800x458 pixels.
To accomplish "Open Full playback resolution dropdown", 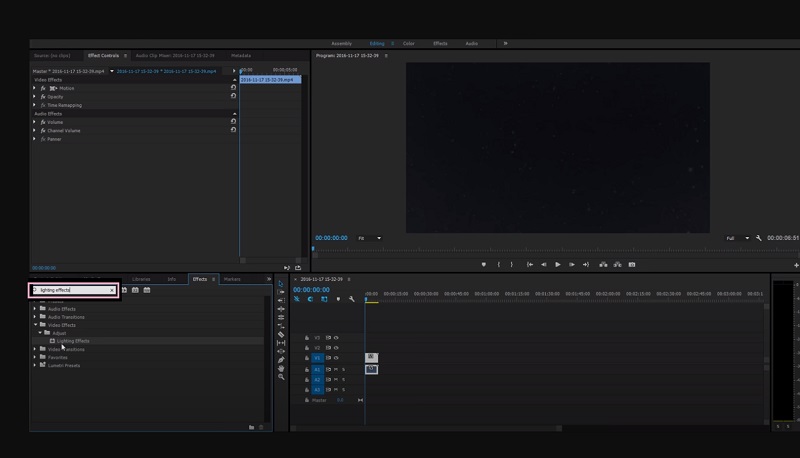I will coord(737,238).
